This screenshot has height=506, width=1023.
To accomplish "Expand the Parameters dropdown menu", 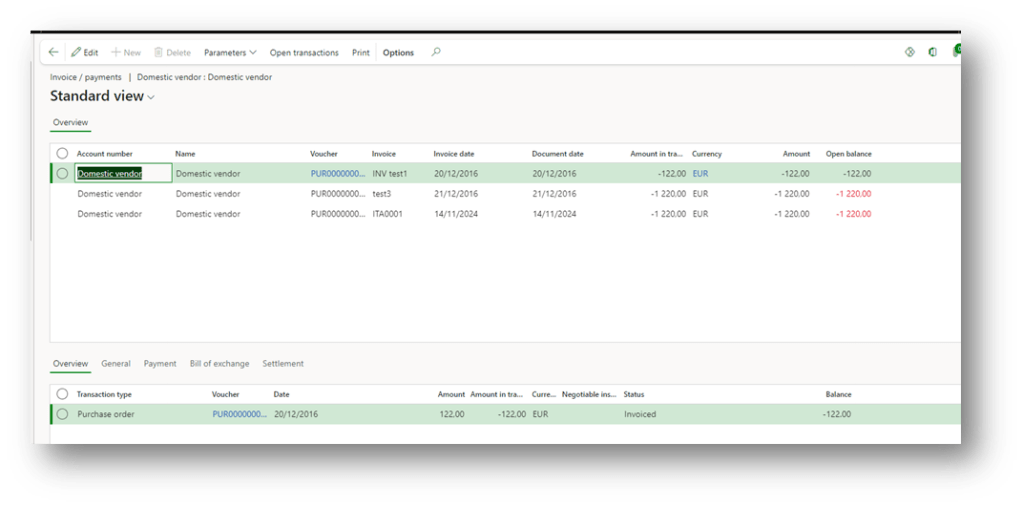I will coord(230,52).
